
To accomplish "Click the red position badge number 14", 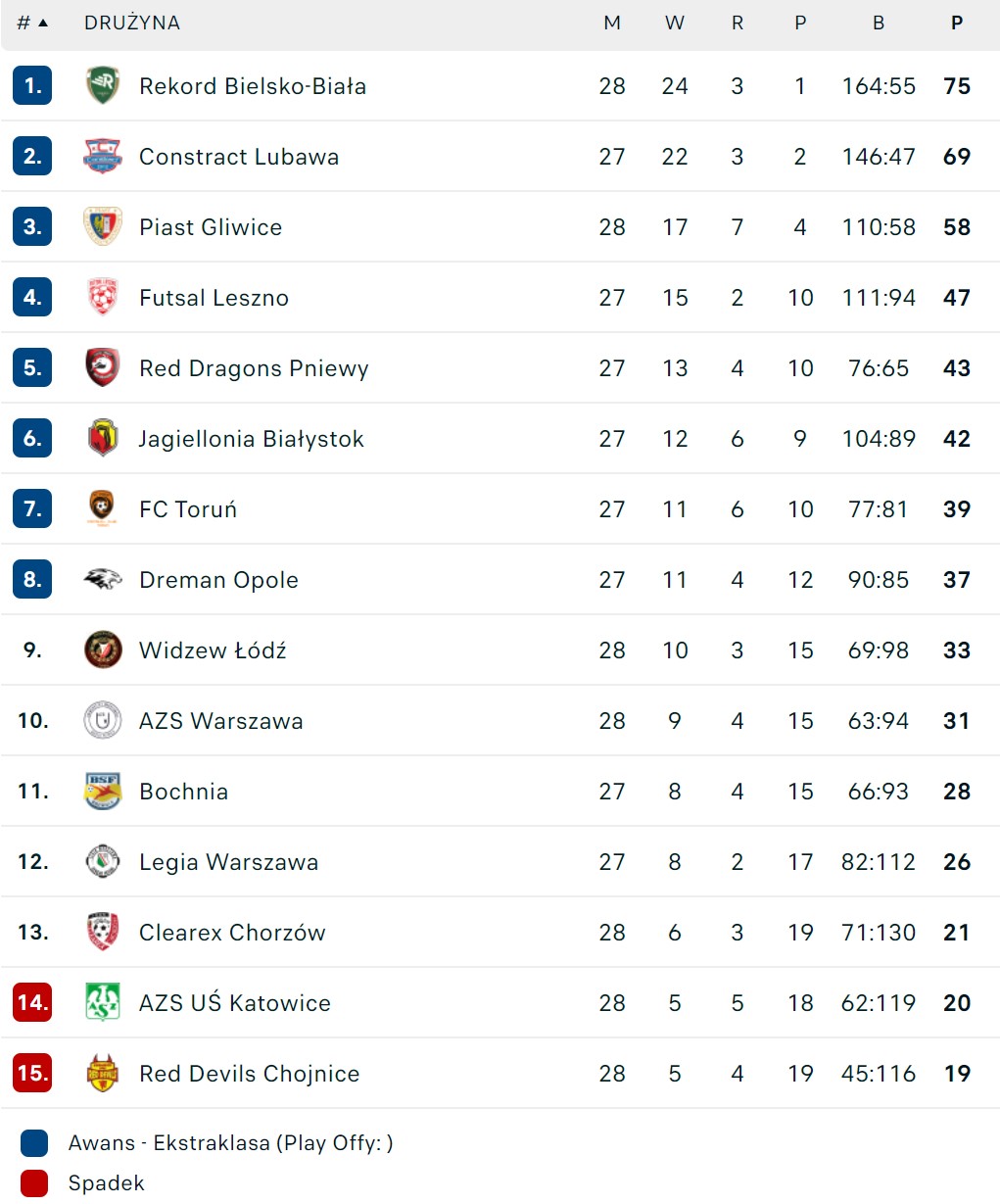I will point(32,1003).
